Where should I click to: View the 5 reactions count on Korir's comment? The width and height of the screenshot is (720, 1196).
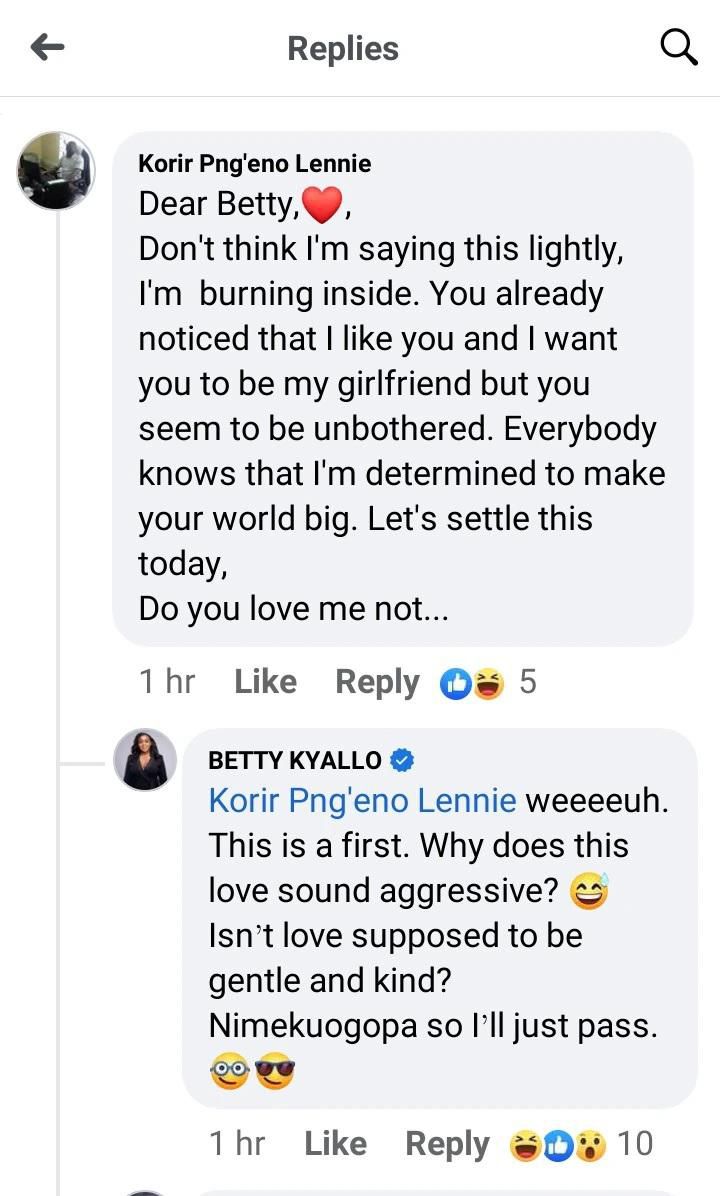(x=528, y=682)
